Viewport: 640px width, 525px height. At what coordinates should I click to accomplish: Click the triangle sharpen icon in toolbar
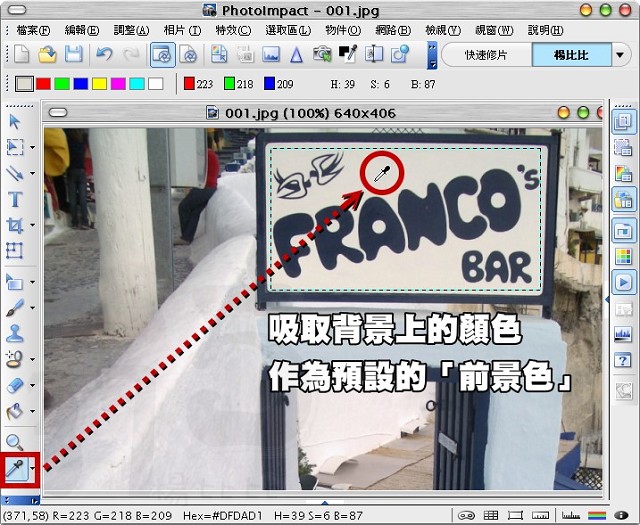(296, 54)
